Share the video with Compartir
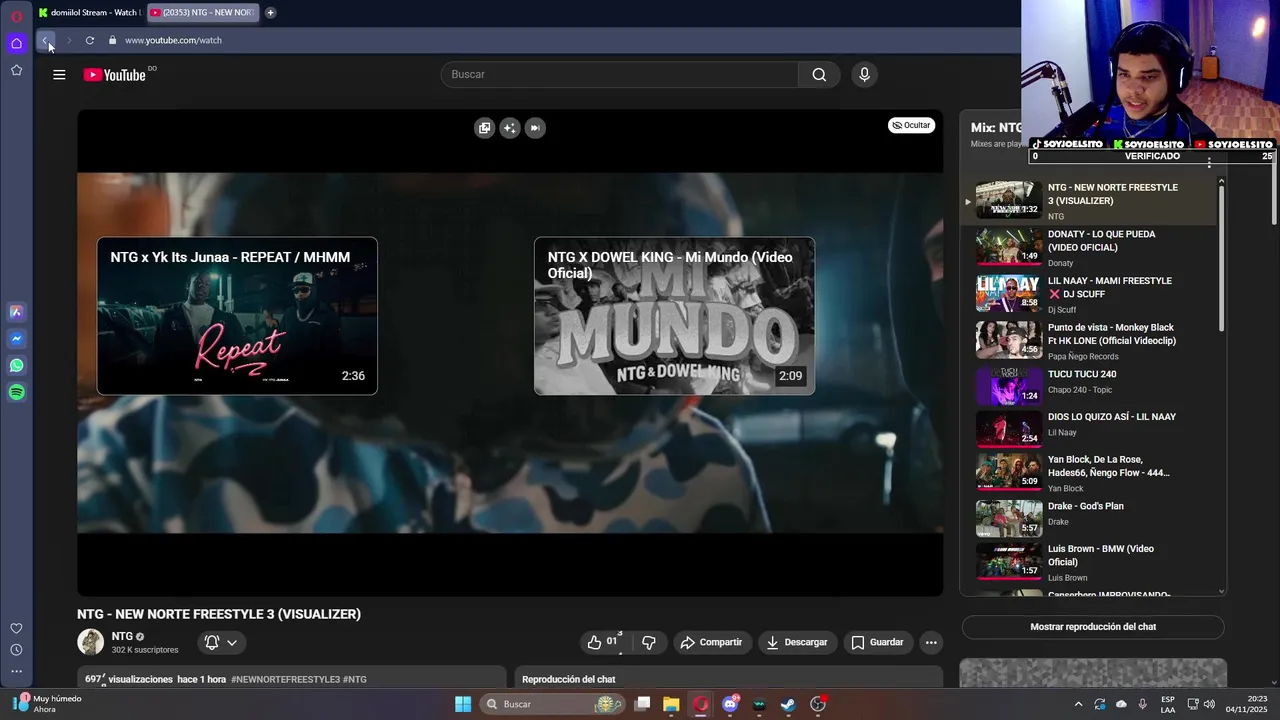The image size is (1280, 720). [x=711, y=642]
